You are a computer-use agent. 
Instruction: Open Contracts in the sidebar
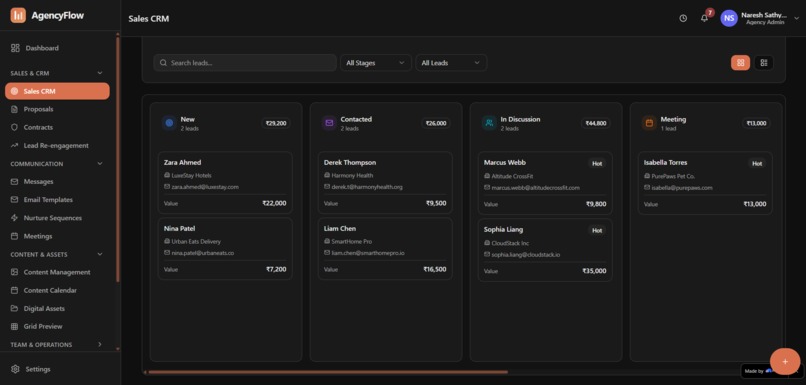click(x=58, y=127)
